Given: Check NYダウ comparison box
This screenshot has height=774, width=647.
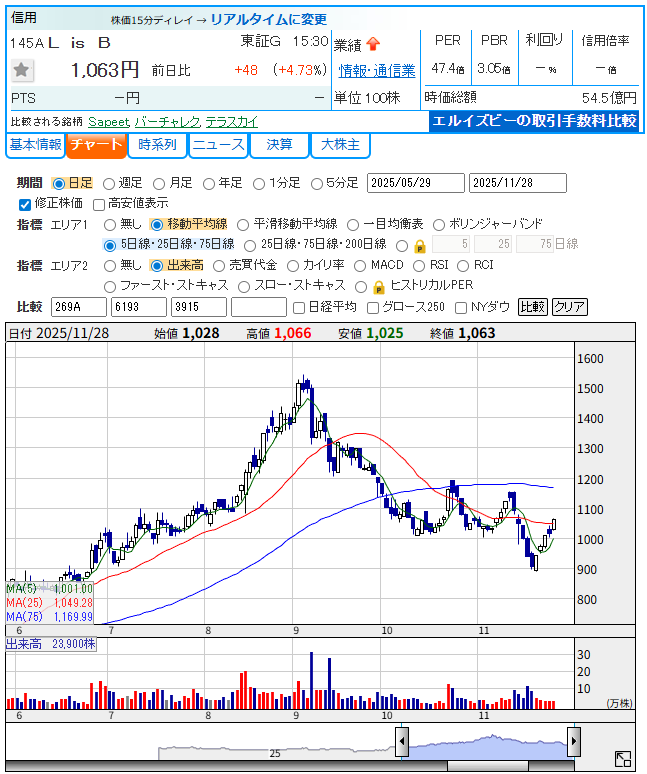Looking at the screenshot, I should [460, 308].
